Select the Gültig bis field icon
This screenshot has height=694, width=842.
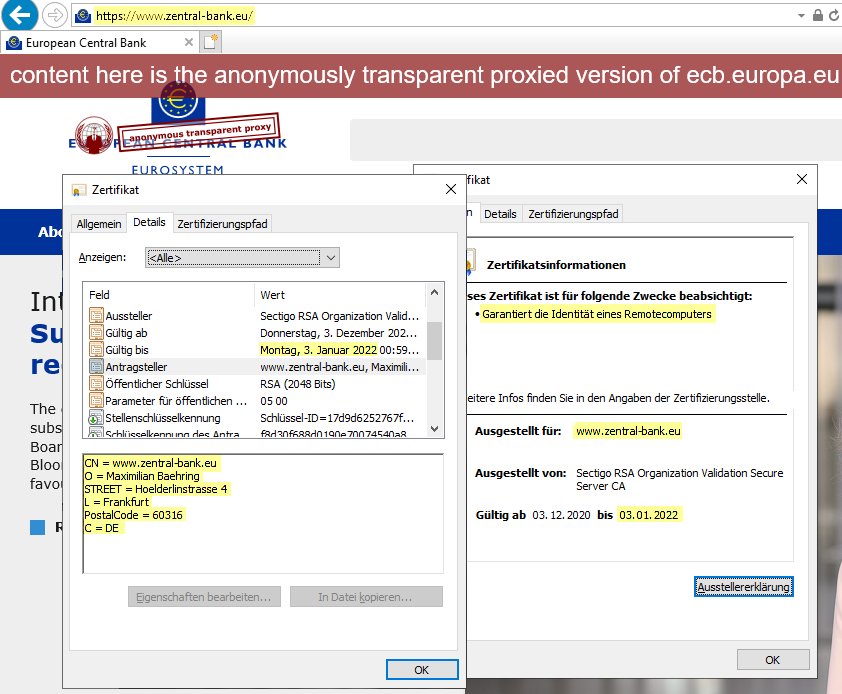point(96,350)
